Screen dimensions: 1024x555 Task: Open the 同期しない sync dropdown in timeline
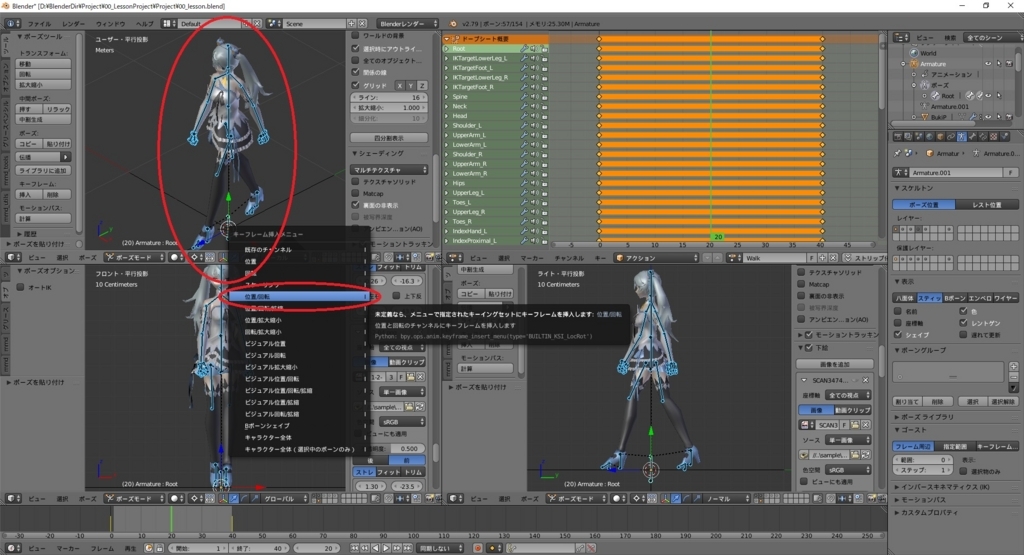[440, 548]
